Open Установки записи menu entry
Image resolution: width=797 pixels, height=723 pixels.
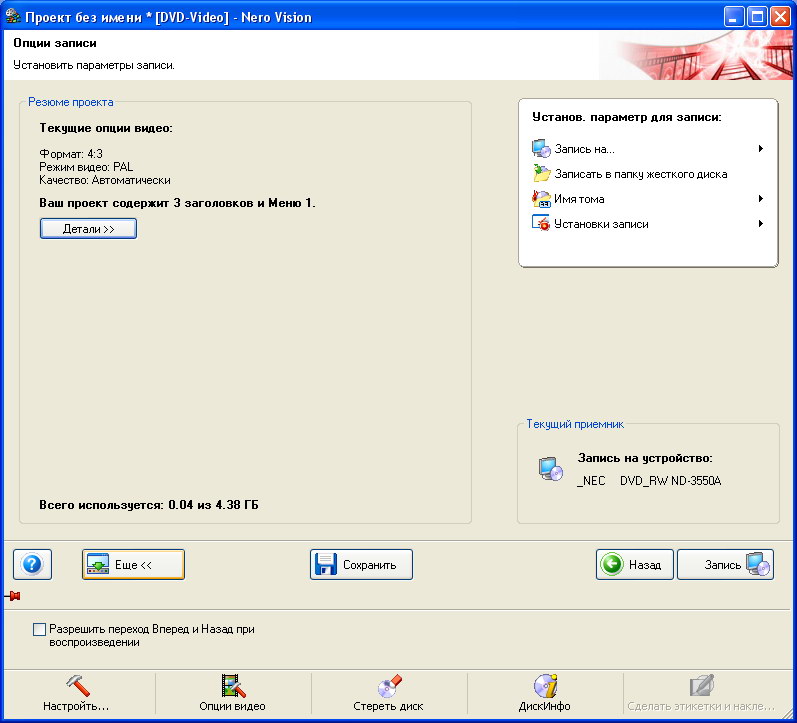(x=648, y=223)
